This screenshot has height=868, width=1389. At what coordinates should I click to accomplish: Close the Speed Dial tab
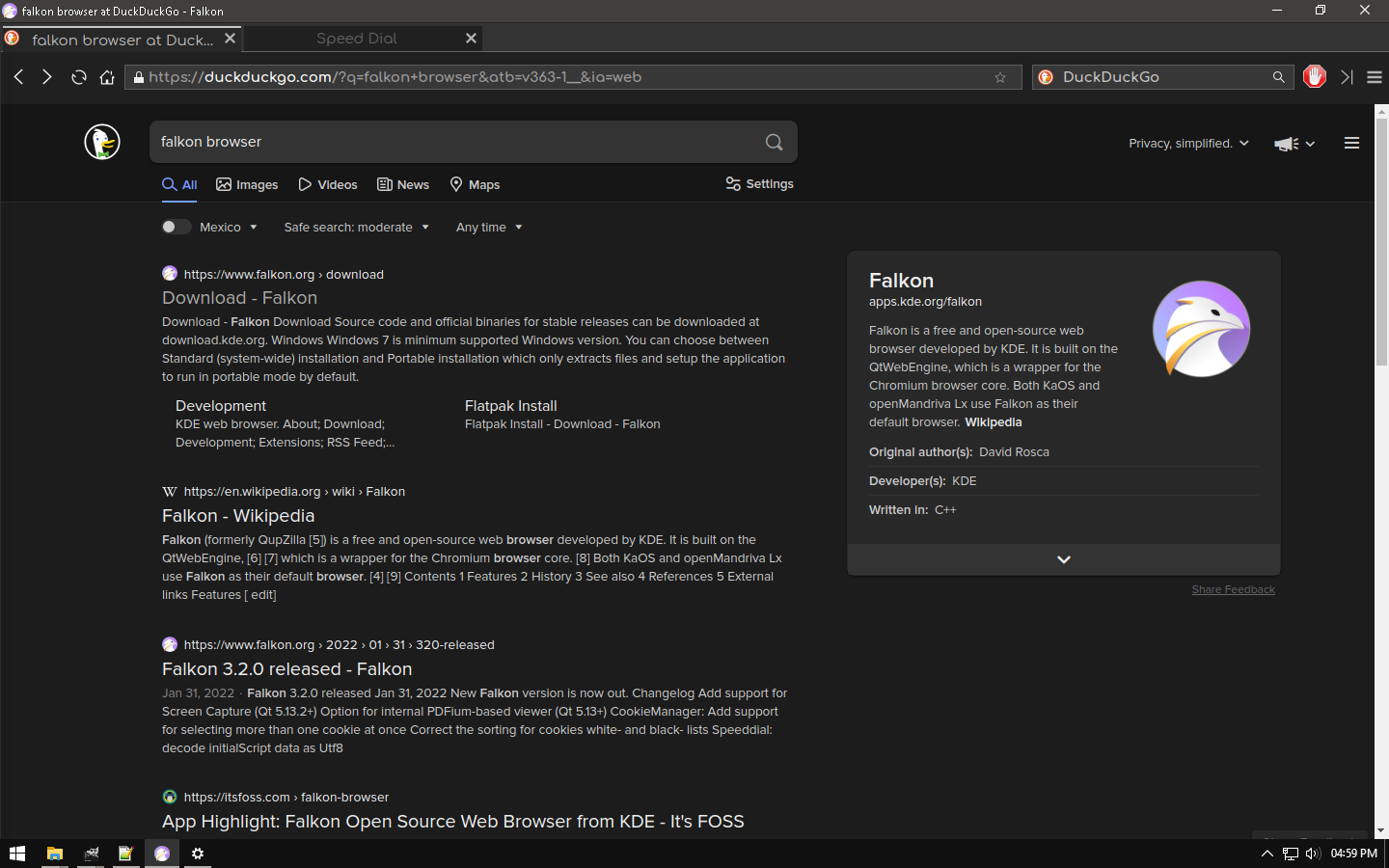471,39
